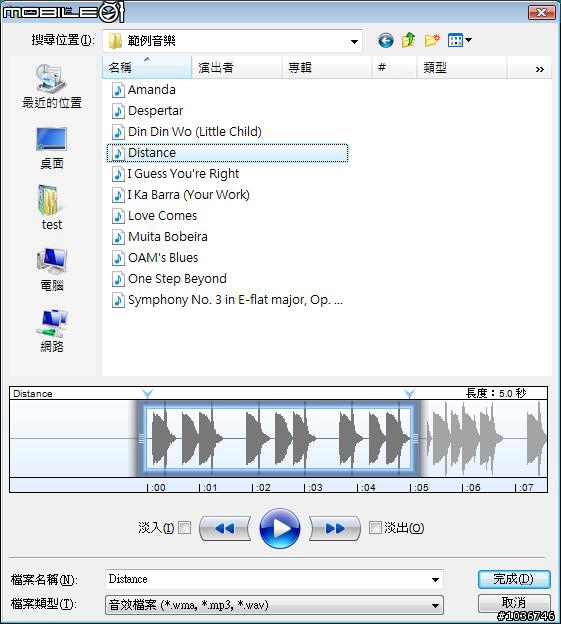Enable the 淡入 fade-in checkbox
The width and height of the screenshot is (561, 624).
[184, 528]
